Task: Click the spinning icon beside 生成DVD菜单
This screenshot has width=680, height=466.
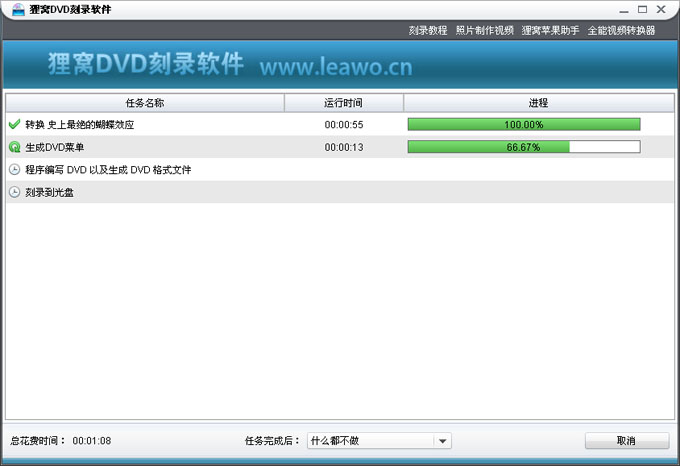Action: pyautogui.click(x=14, y=147)
